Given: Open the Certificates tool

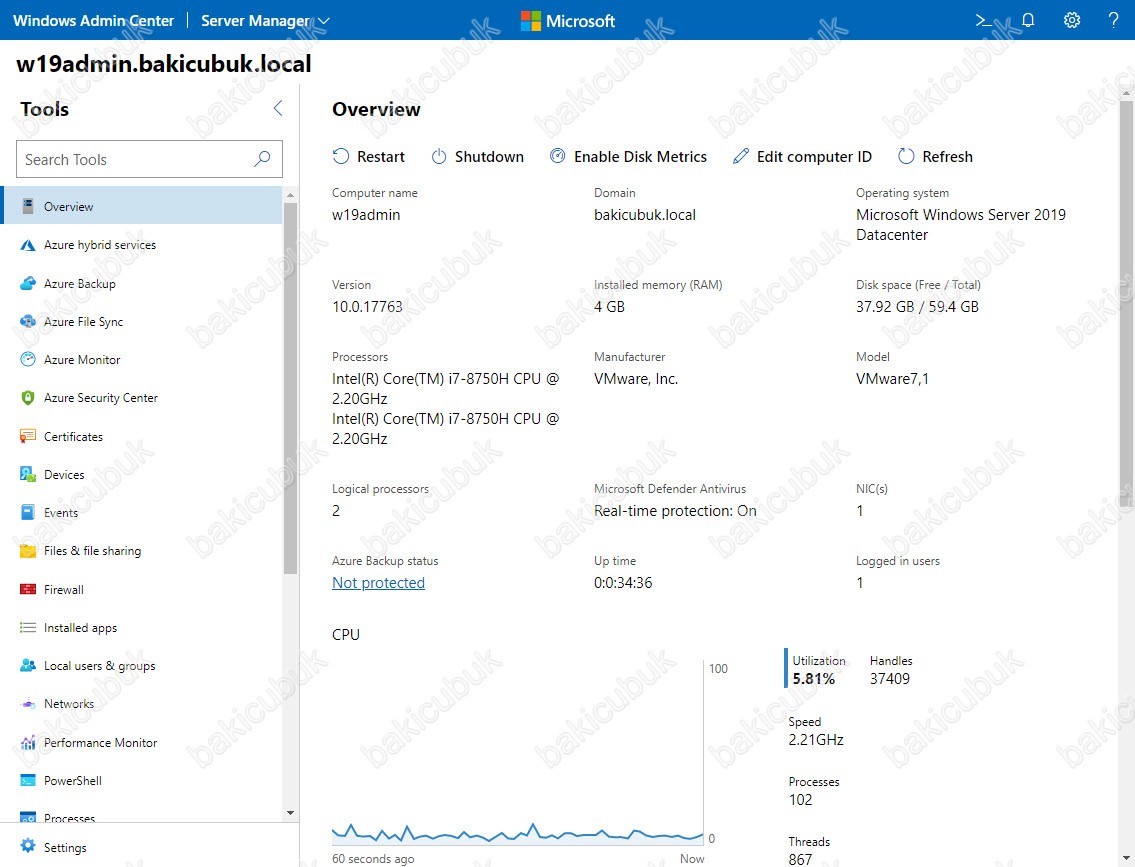Looking at the screenshot, I should [142, 436].
